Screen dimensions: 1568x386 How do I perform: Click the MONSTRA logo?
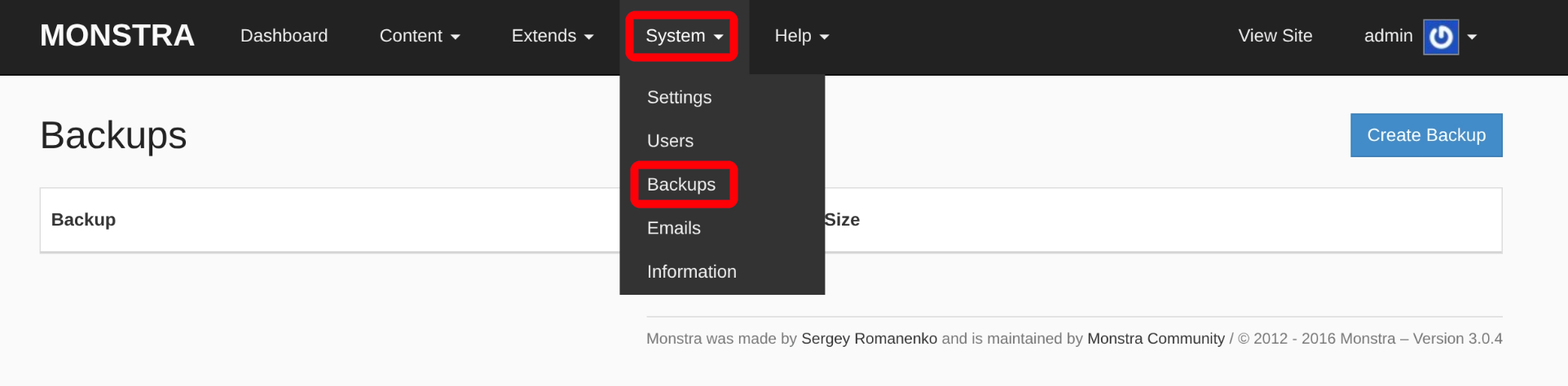click(x=117, y=36)
